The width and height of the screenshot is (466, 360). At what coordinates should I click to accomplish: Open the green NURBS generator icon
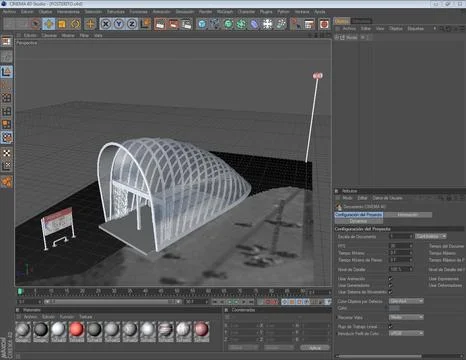tap(228, 24)
